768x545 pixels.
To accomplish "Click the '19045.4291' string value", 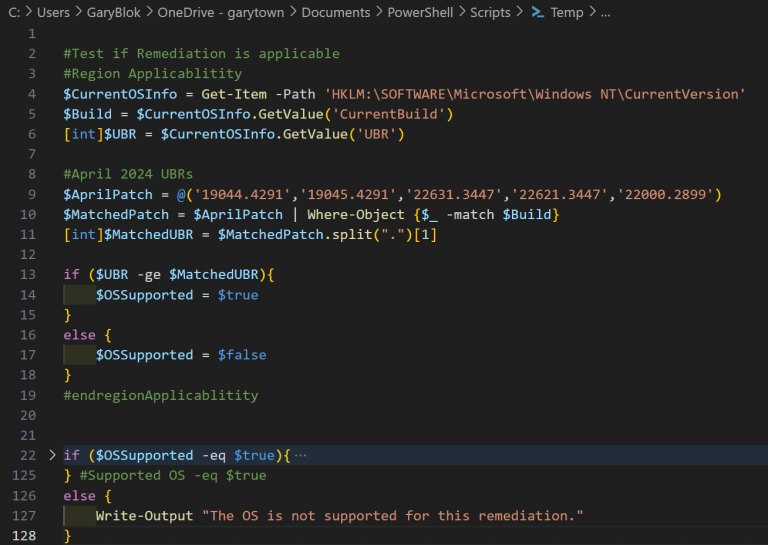I will pyautogui.click(x=348, y=194).
